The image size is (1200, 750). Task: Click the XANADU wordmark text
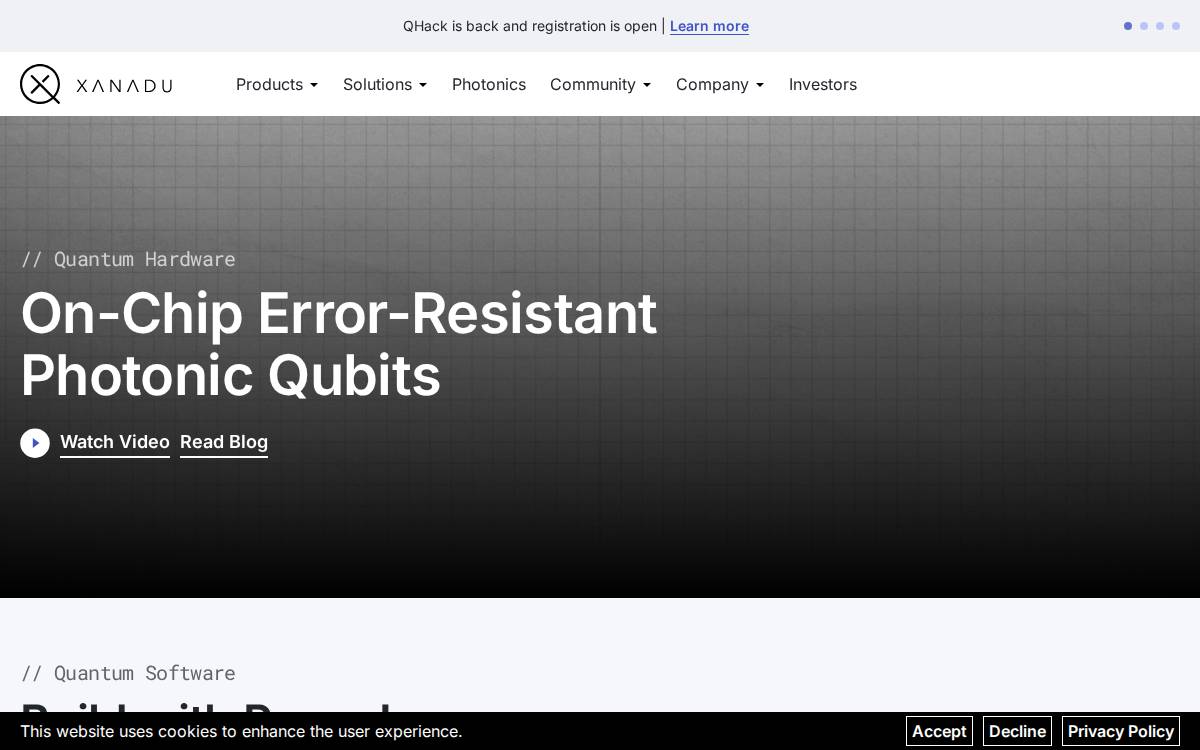(x=125, y=86)
